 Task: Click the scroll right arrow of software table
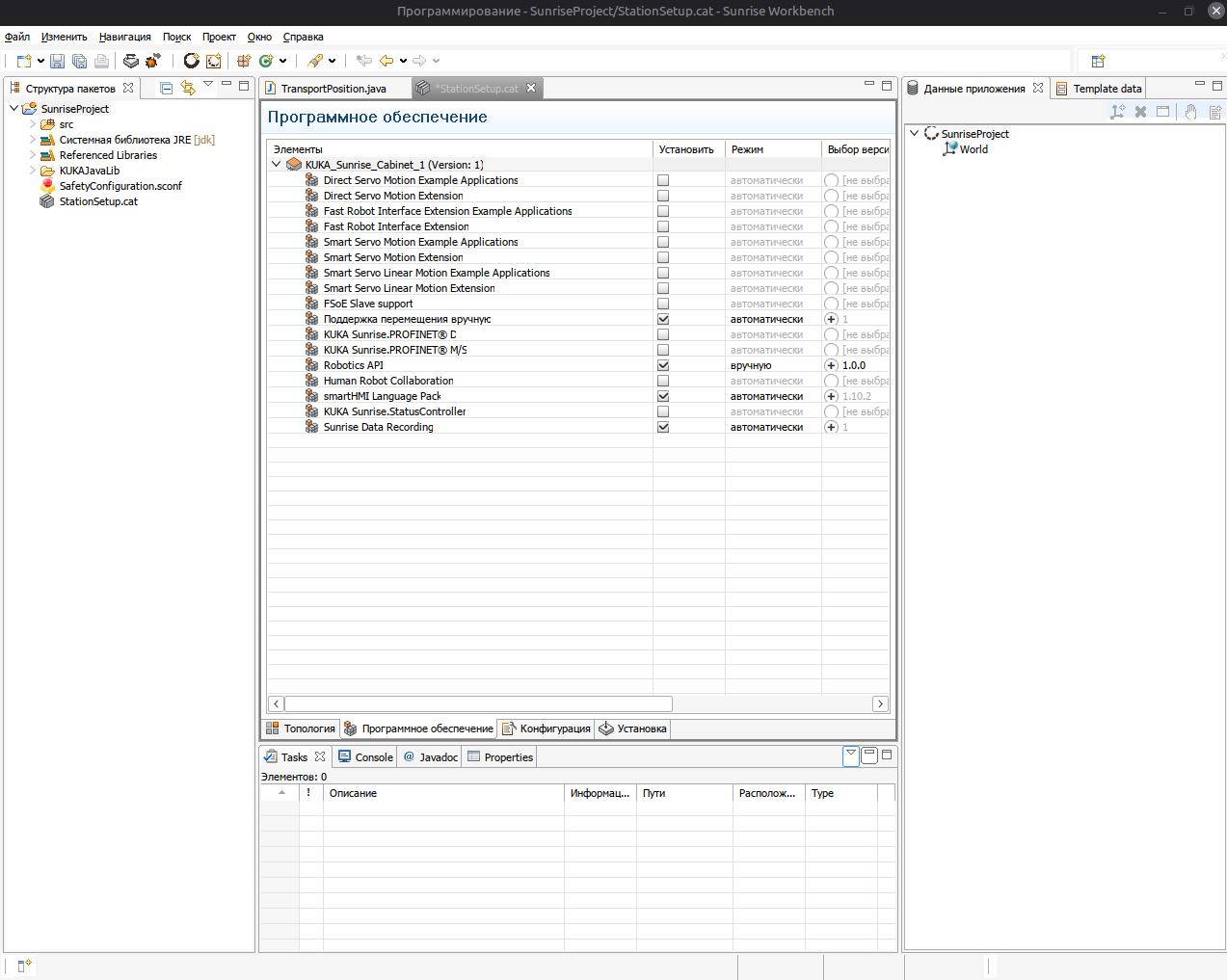(880, 704)
